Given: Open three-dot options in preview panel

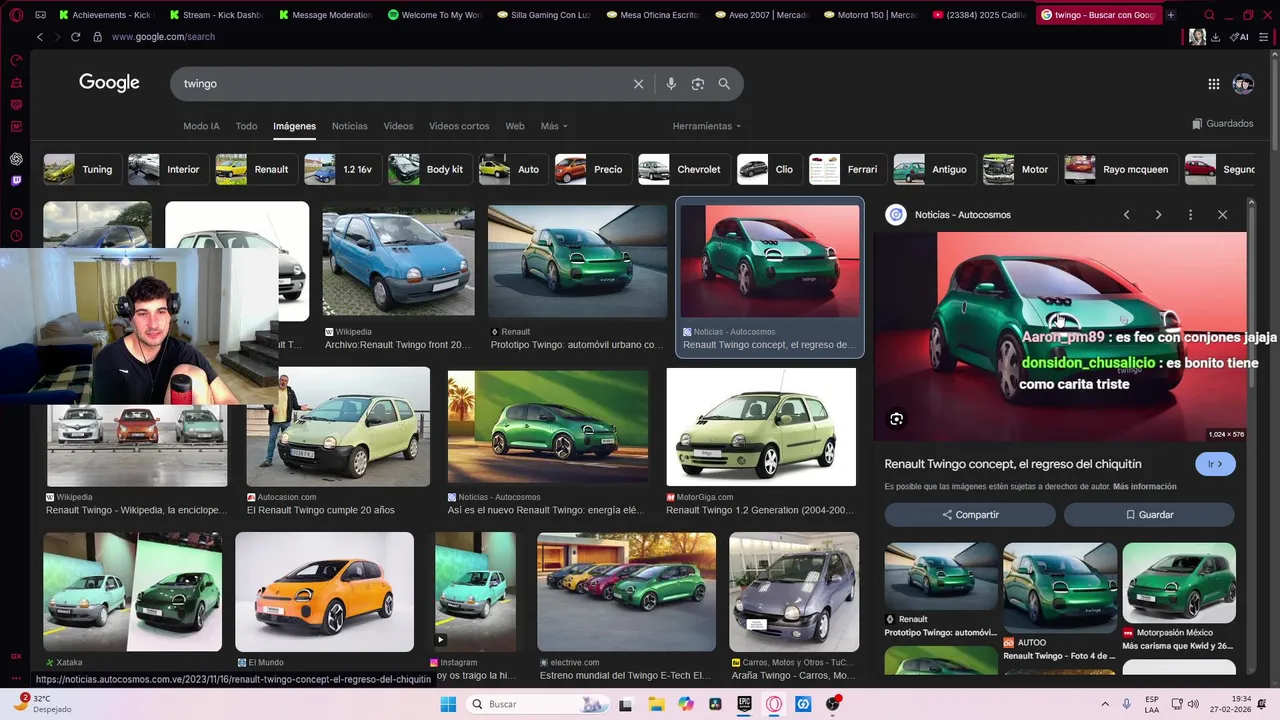Looking at the screenshot, I should [1190, 215].
